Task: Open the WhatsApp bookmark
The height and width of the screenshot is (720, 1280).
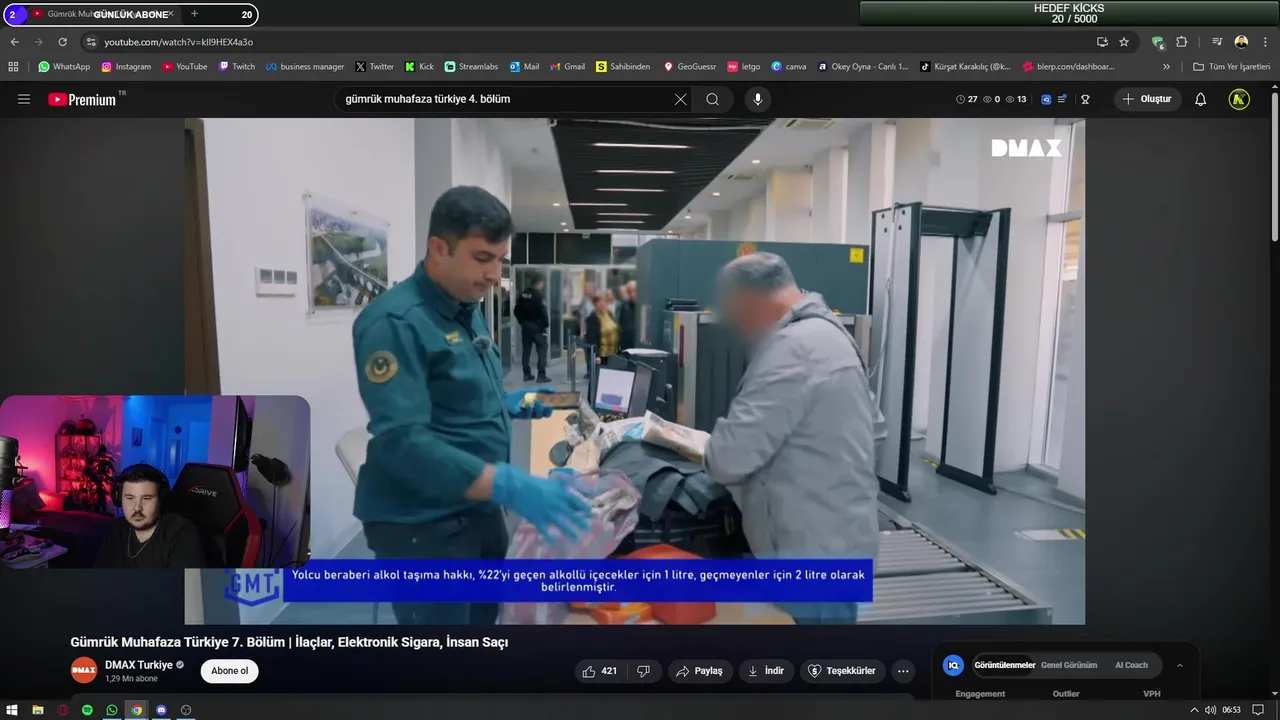Action: tap(64, 67)
